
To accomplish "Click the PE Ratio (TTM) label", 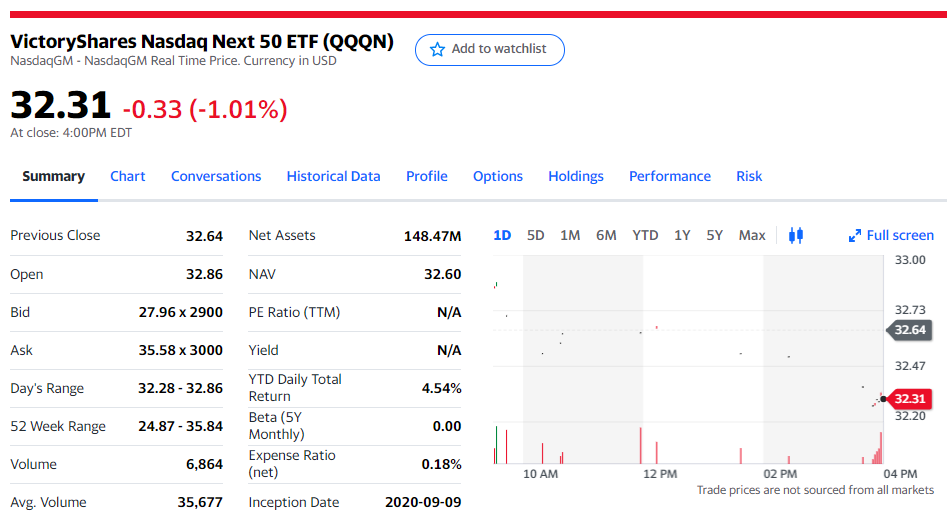I will [x=294, y=312].
